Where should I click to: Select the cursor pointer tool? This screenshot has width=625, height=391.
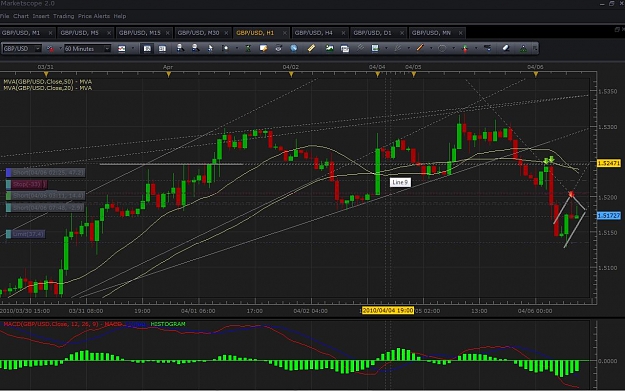tap(210, 48)
